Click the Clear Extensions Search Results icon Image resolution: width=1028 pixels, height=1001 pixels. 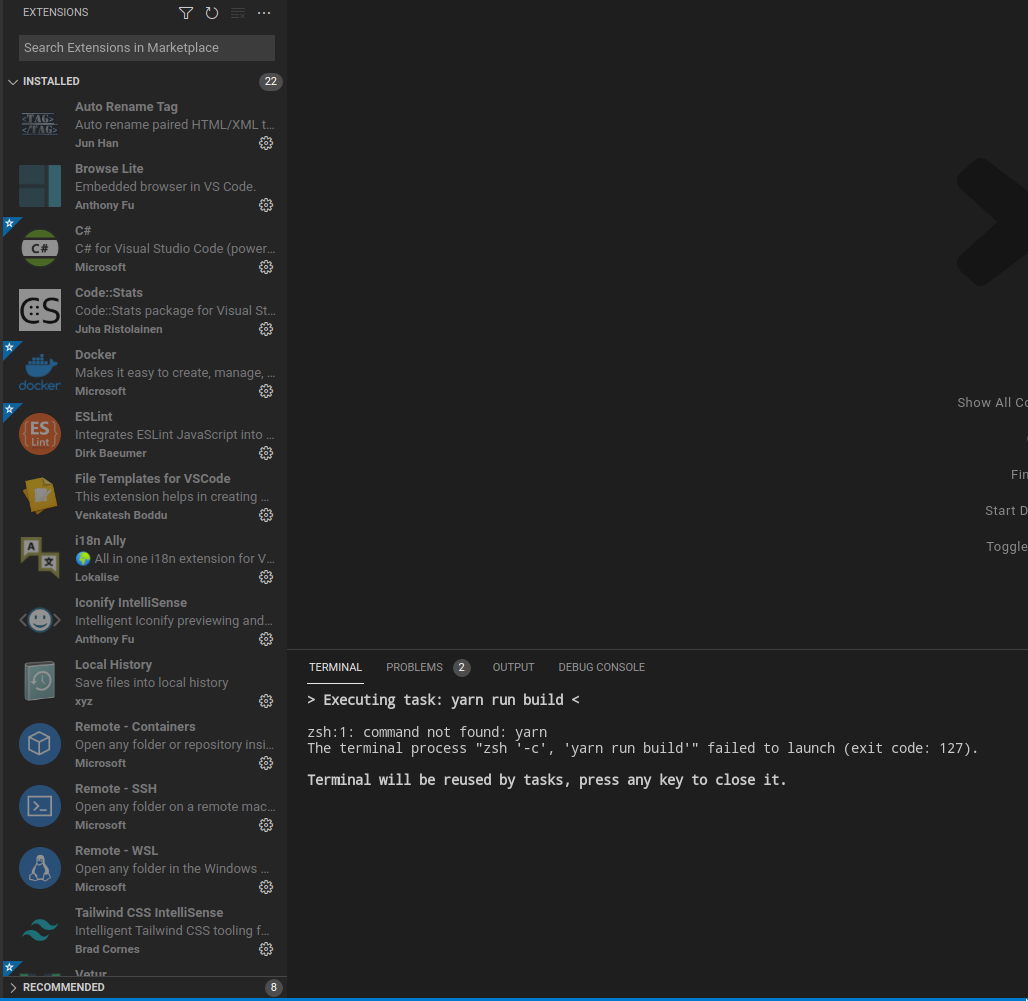[x=237, y=13]
